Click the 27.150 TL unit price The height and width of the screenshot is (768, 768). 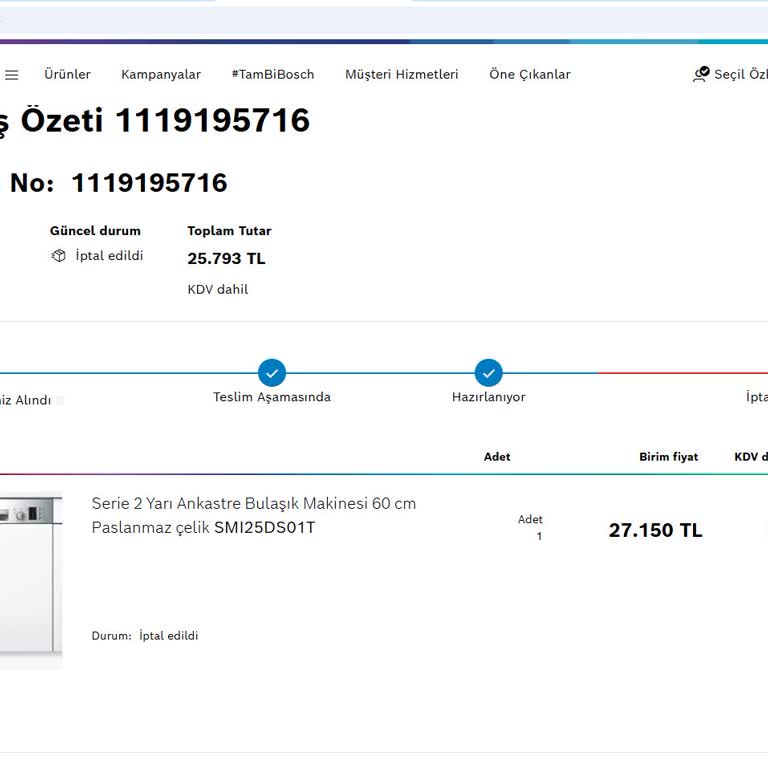click(655, 531)
